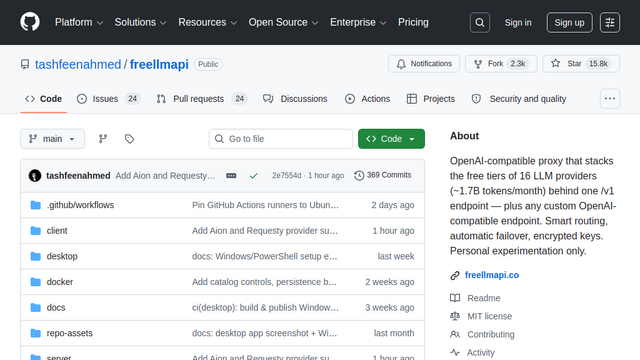
Task: Open the client folder name
Action: pyautogui.click(x=57, y=231)
